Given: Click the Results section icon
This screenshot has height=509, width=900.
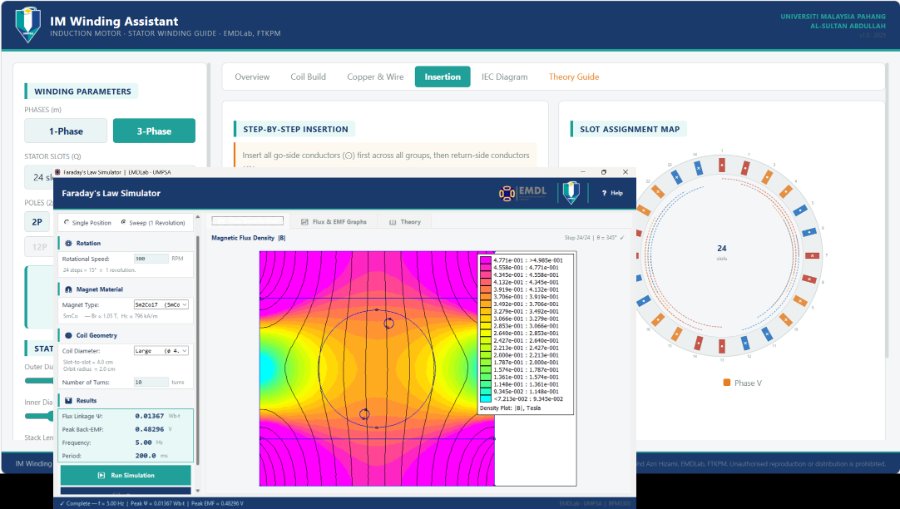Looking at the screenshot, I should [x=69, y=401].
